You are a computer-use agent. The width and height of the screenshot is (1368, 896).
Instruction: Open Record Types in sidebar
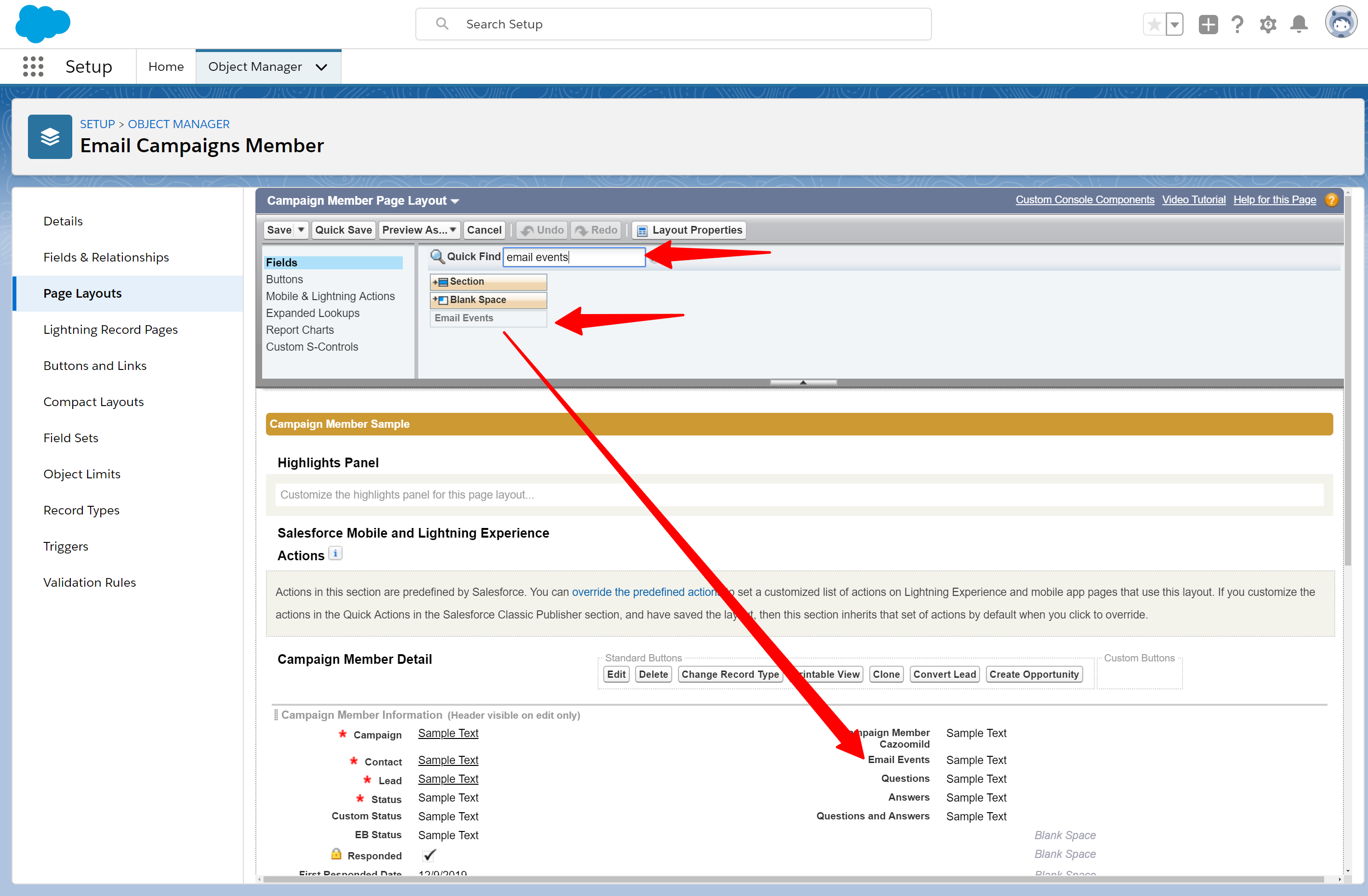pos(81,511)
